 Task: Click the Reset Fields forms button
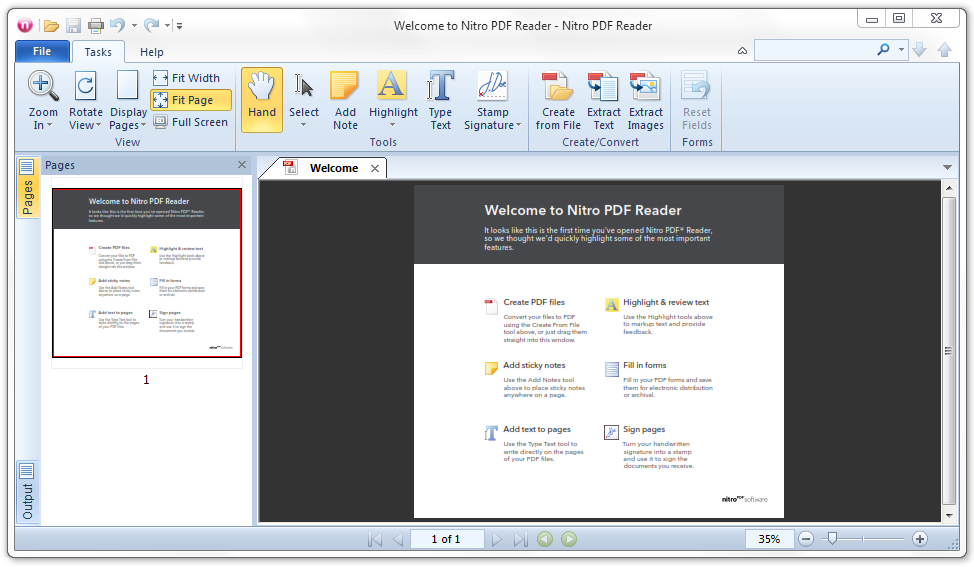coord(696,101)
